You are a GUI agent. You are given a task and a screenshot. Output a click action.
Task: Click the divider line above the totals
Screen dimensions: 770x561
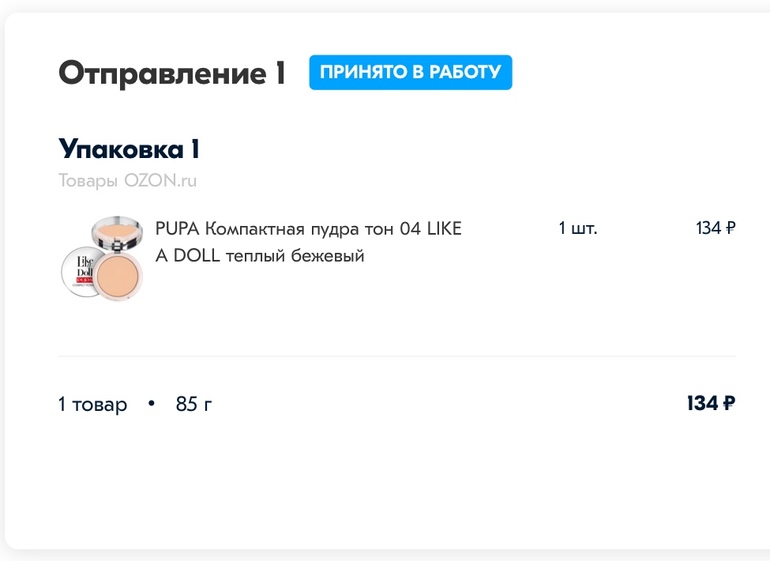click(396, 356)
